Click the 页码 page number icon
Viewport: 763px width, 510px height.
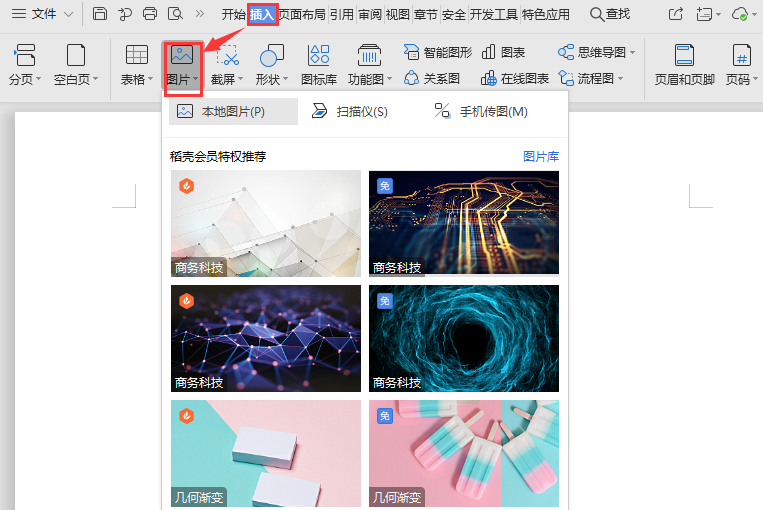point(742,55)
